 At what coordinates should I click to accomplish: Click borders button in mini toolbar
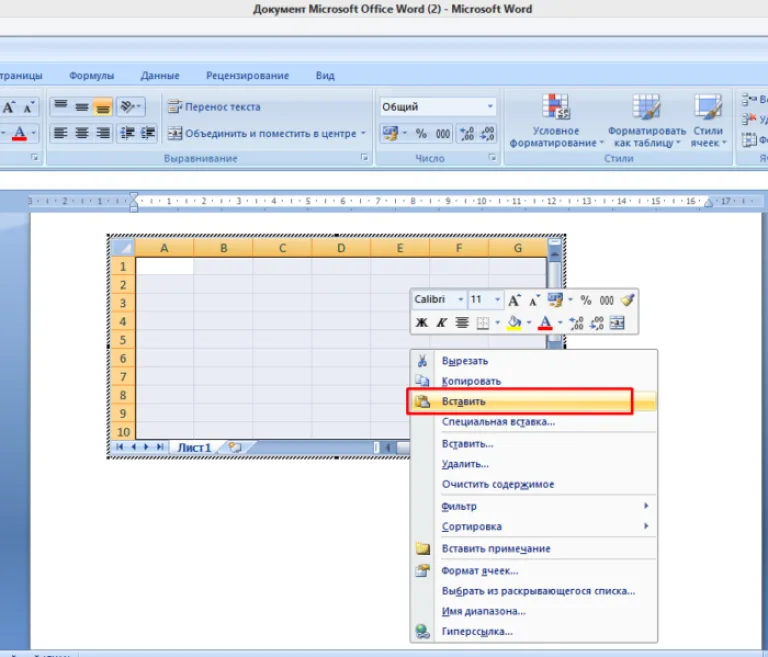483,322
